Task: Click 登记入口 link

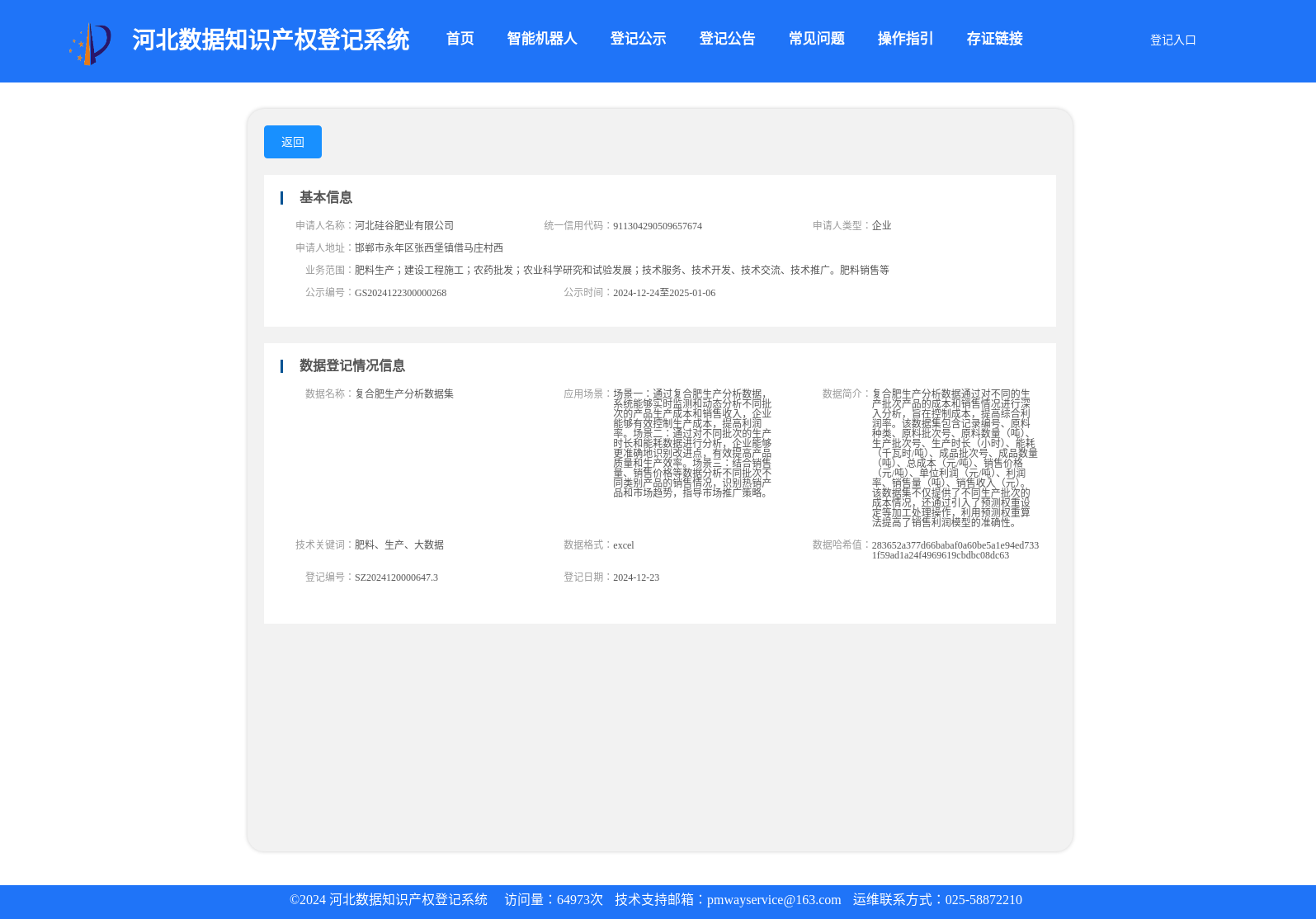Action: coord(1173,40)
